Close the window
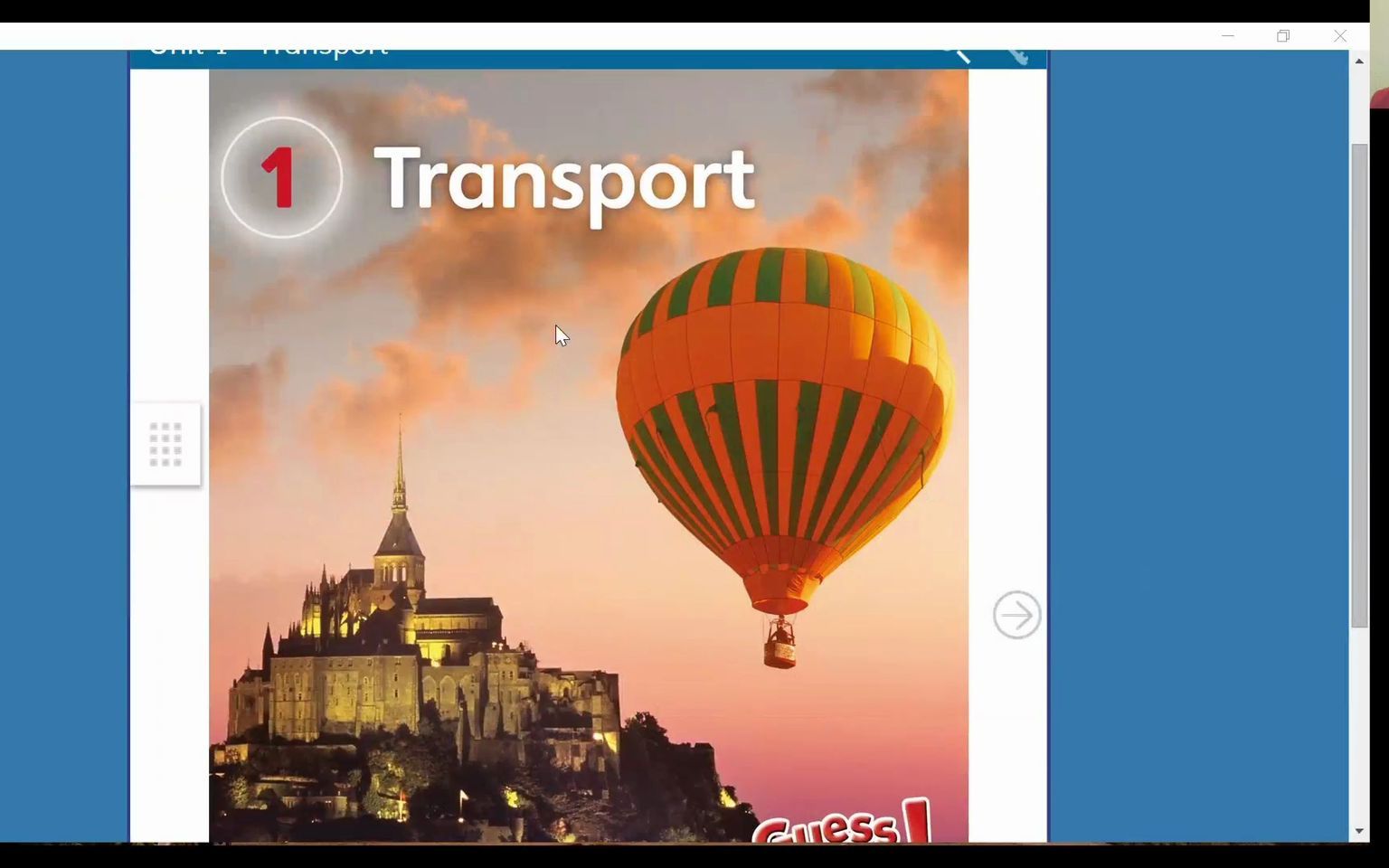Image resolution: width=1389 pixels, height=868 pixels. [1339, 36]
